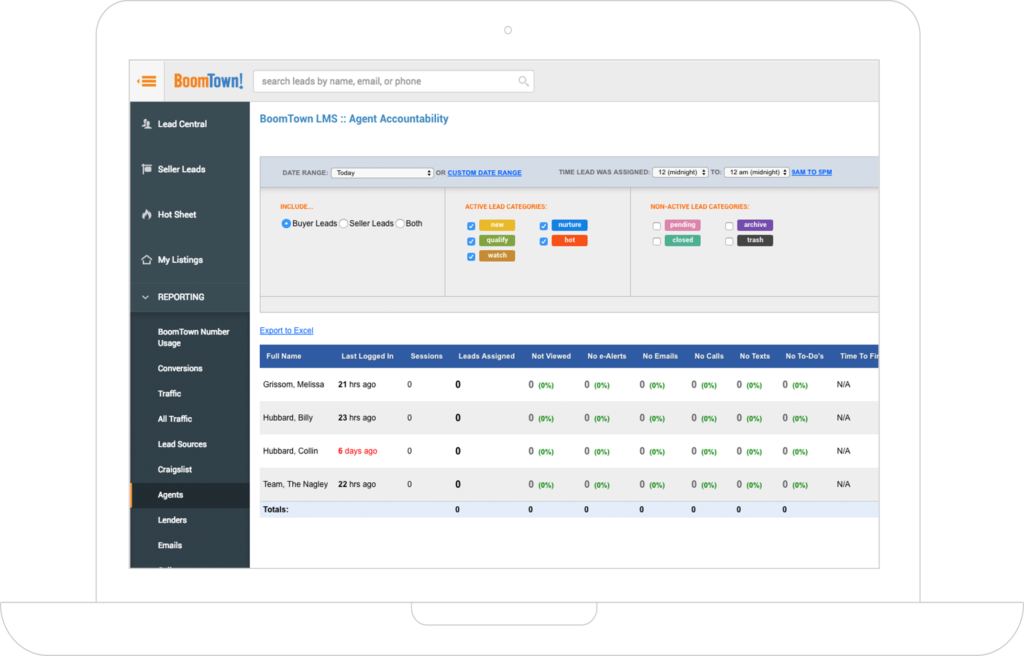Collapse the REPORTING section chevron

(x=145, y=297)
